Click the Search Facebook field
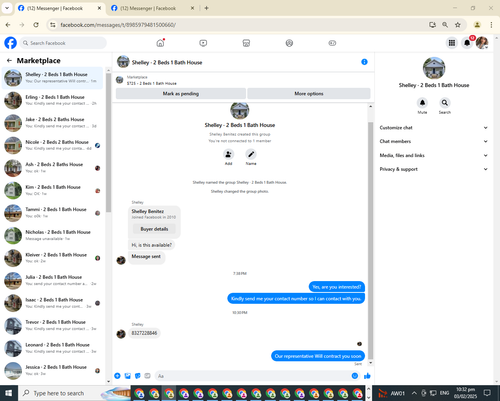The image size is (500, 401). (x=63, y=43)
